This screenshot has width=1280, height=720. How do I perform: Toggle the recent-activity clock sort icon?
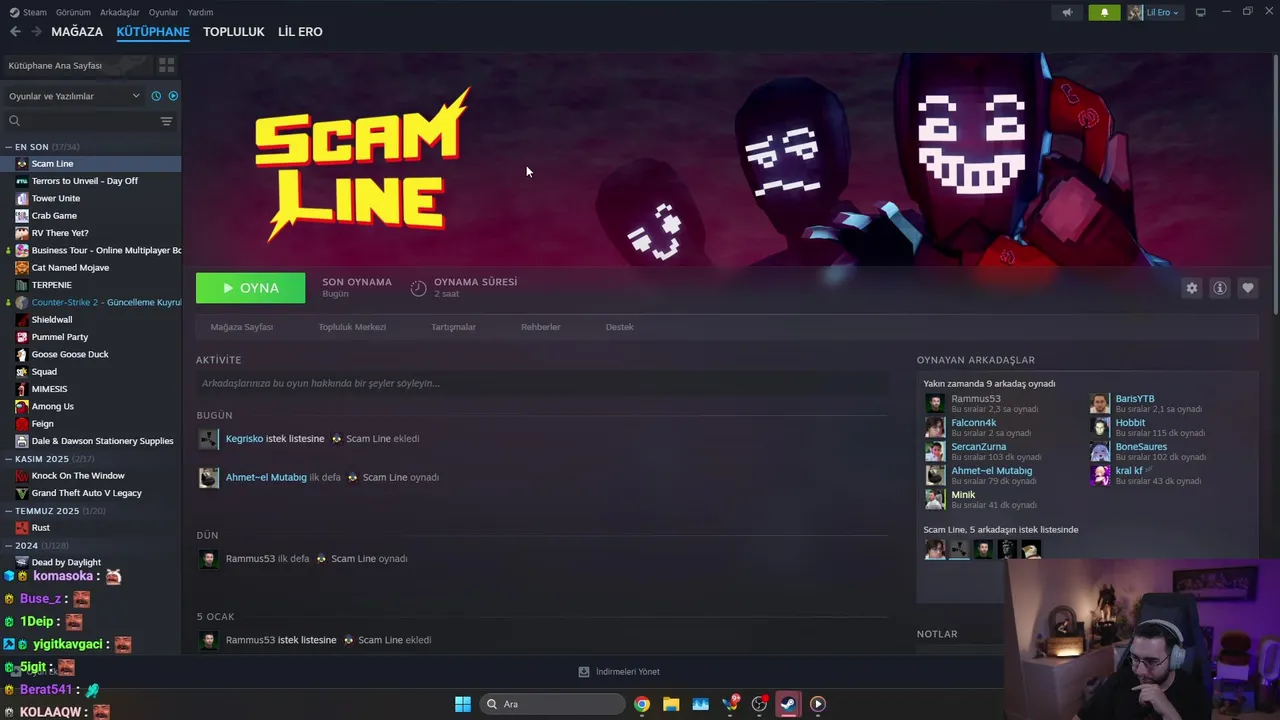point(156,96)
